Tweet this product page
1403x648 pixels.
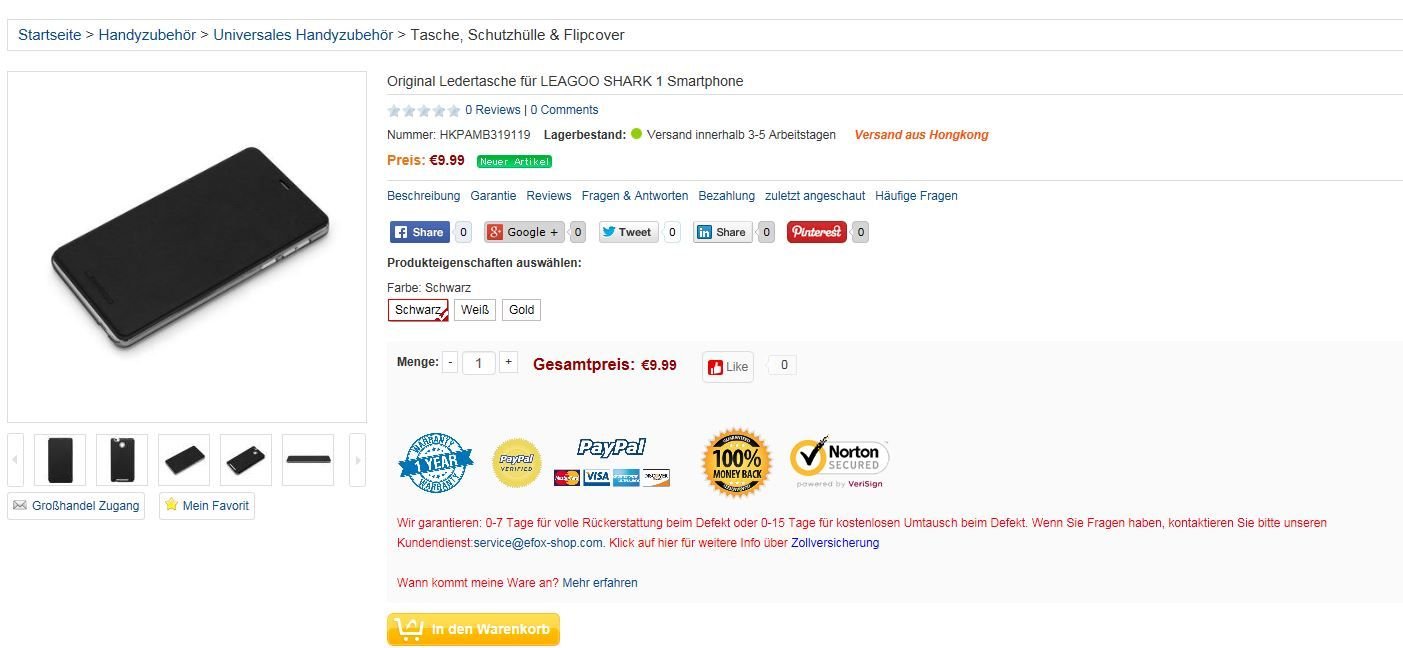629,232
